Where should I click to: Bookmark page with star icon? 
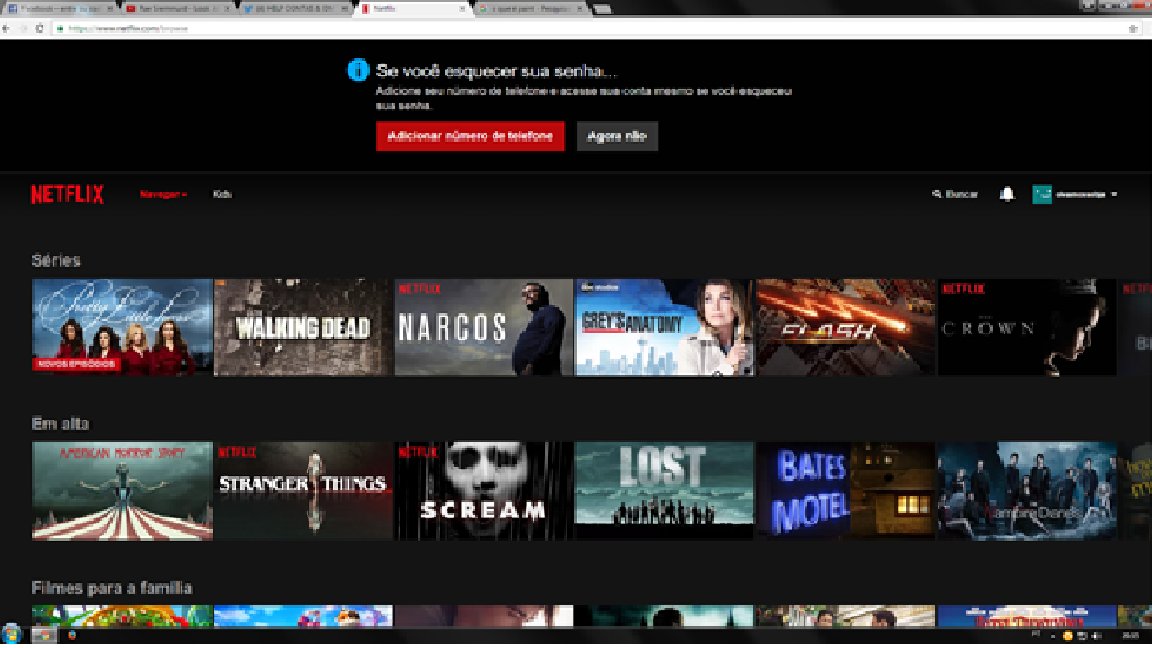coord(1134,29)
